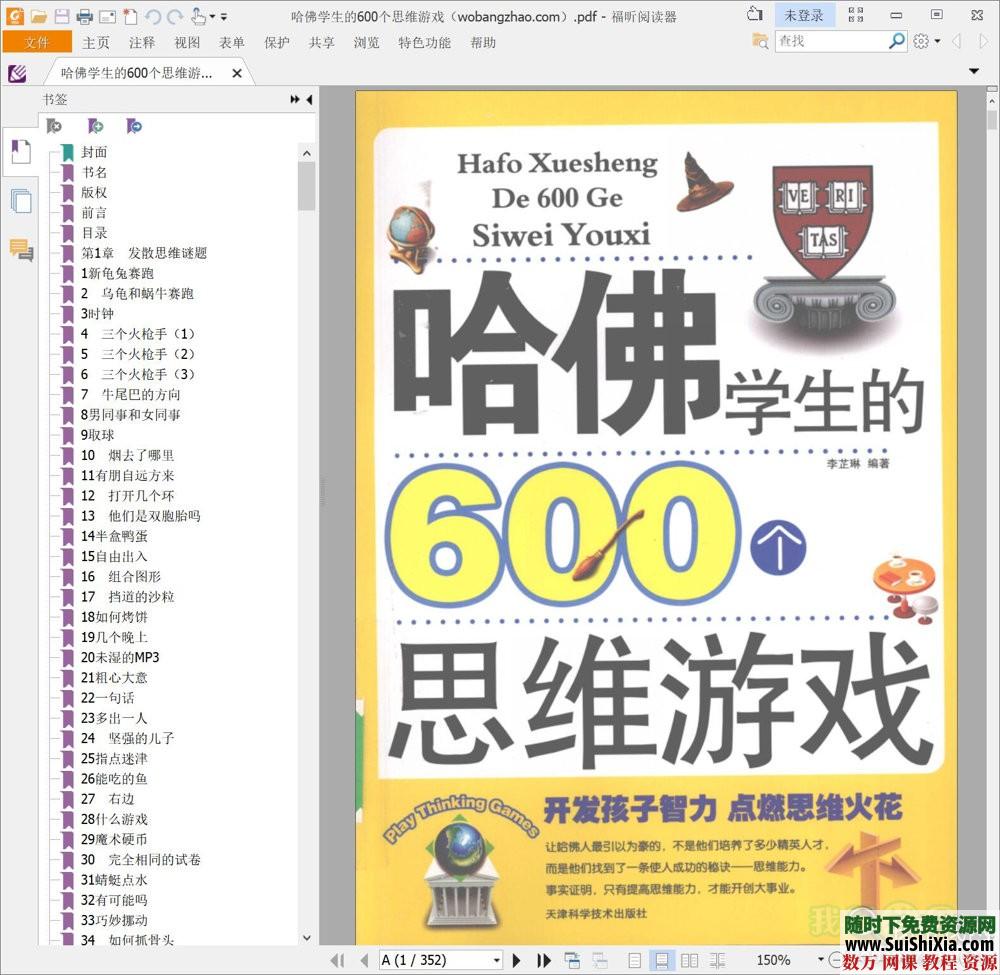
Task: Open the 共享 ribbon tab
Action: pyautogui.click(x=321, y=42)
